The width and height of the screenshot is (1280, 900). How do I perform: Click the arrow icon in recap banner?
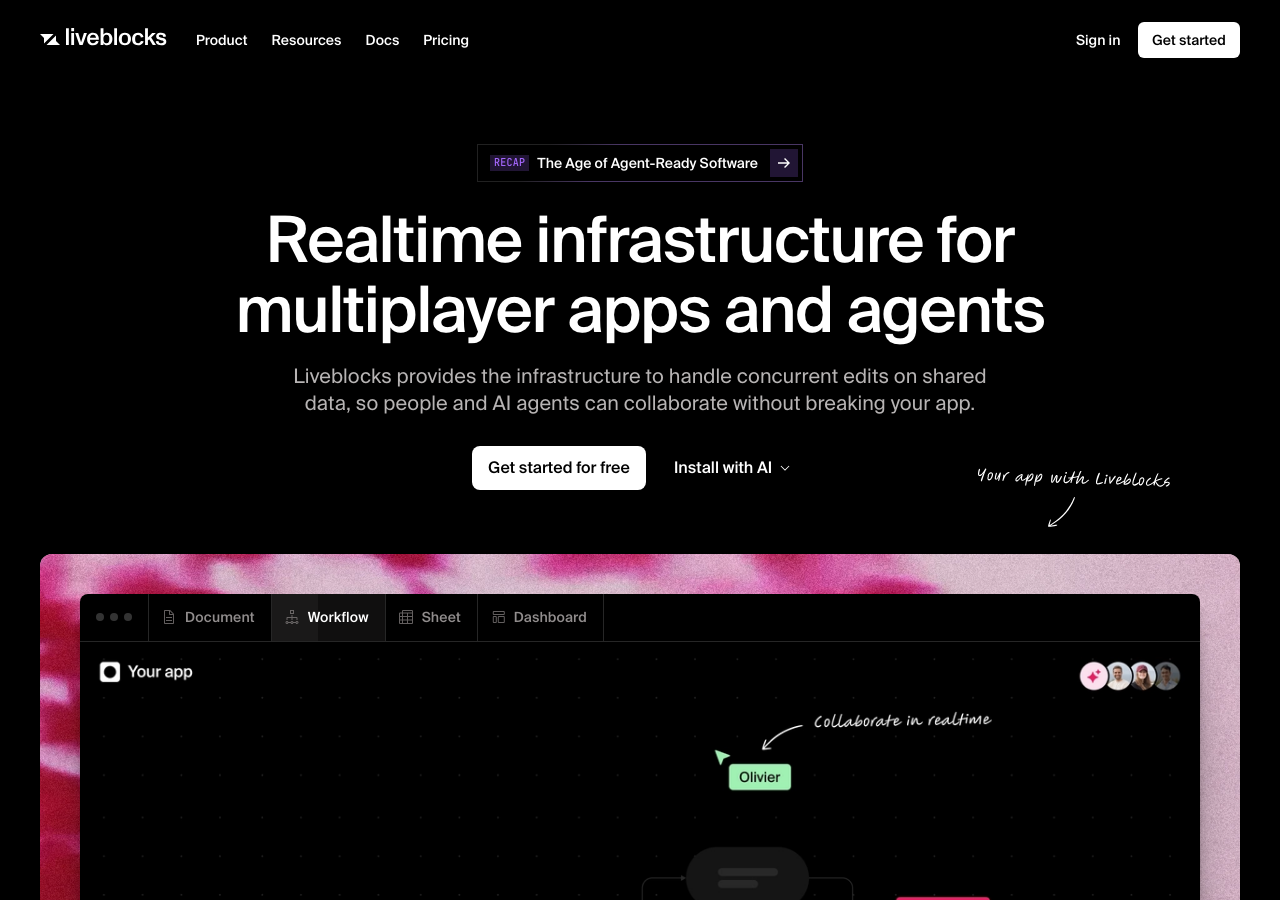tap(784, 163)
